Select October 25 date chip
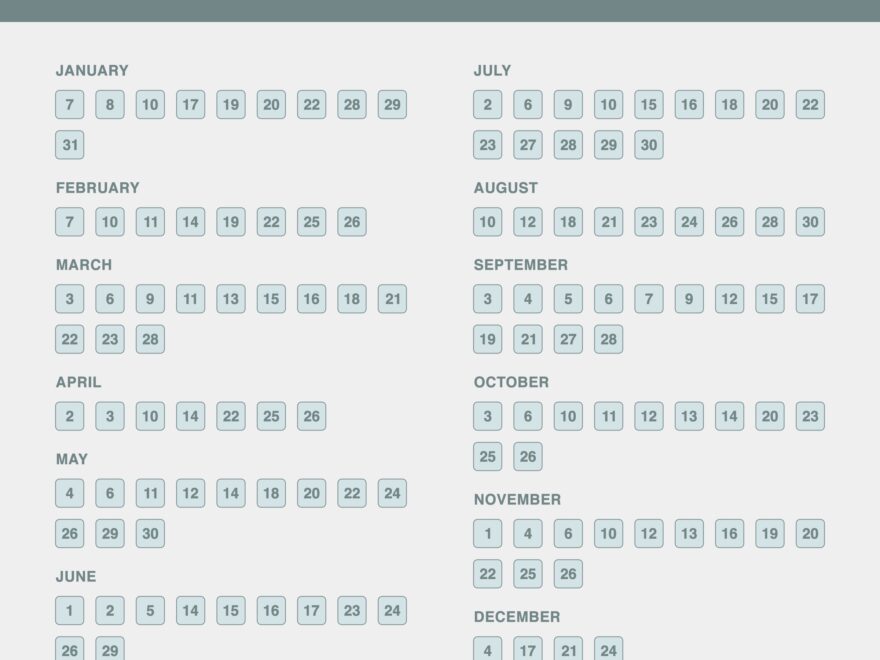 click(x=488, y=456)
